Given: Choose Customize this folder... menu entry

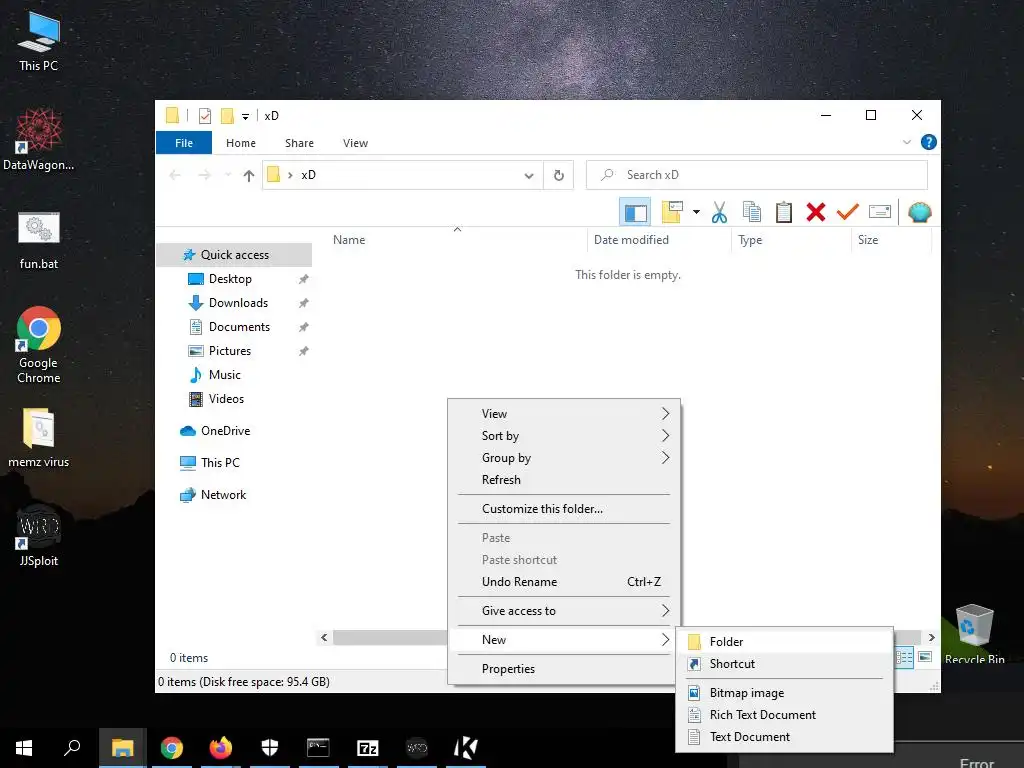Looking at the screenshot, I should pos(564,509).
